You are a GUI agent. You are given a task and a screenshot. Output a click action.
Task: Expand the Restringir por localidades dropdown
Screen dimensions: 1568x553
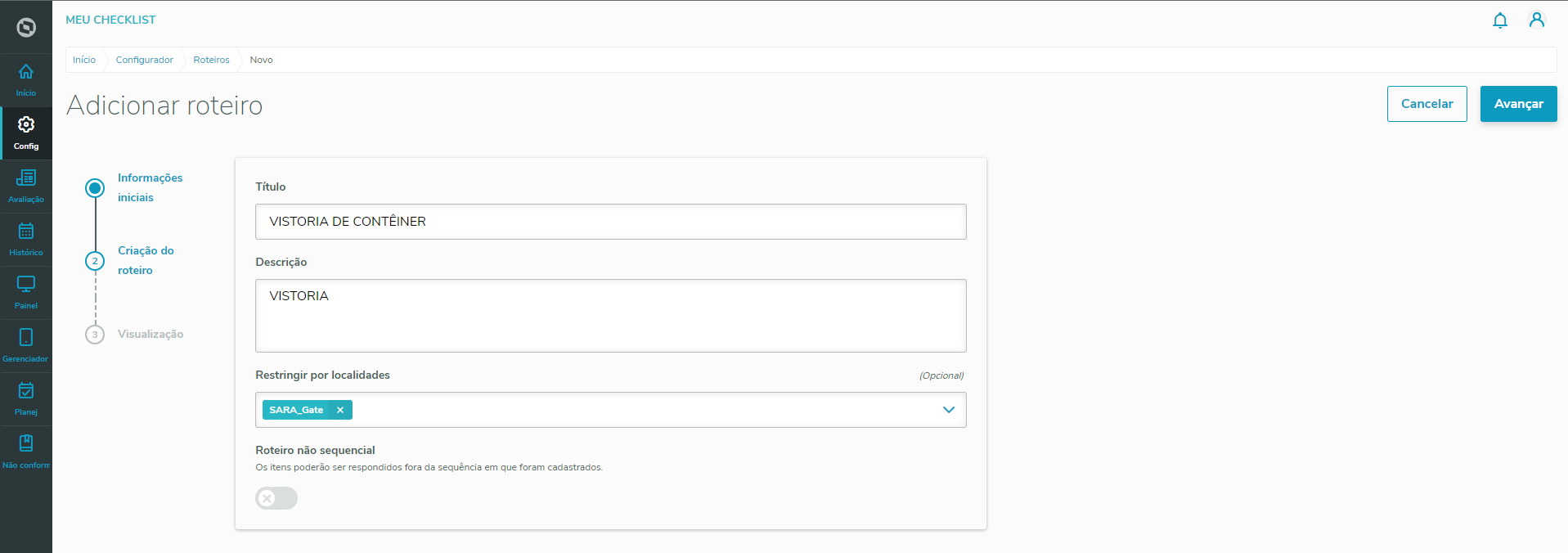click(x=948, y=410)
